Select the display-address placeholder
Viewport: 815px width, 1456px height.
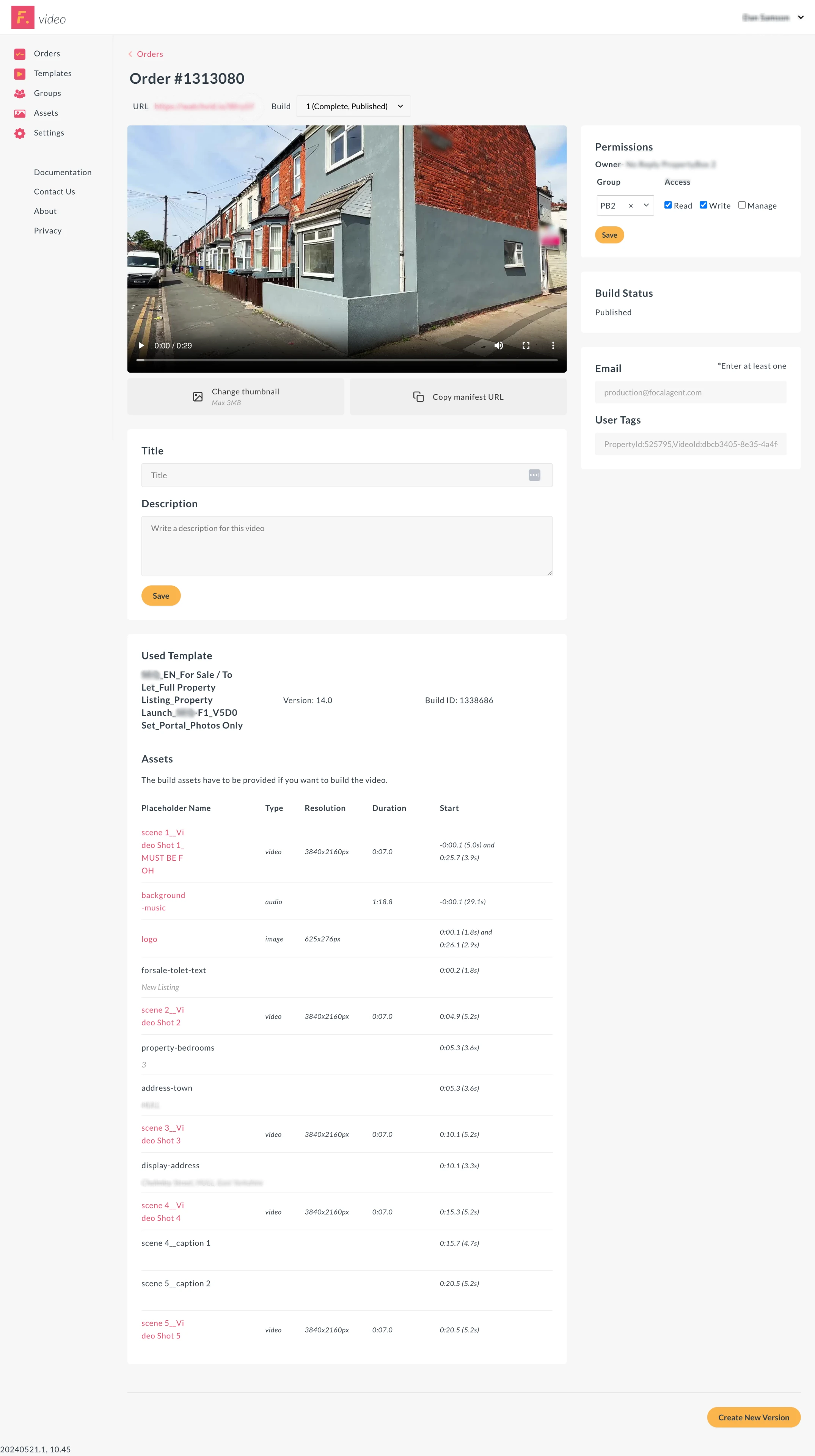170,1166
